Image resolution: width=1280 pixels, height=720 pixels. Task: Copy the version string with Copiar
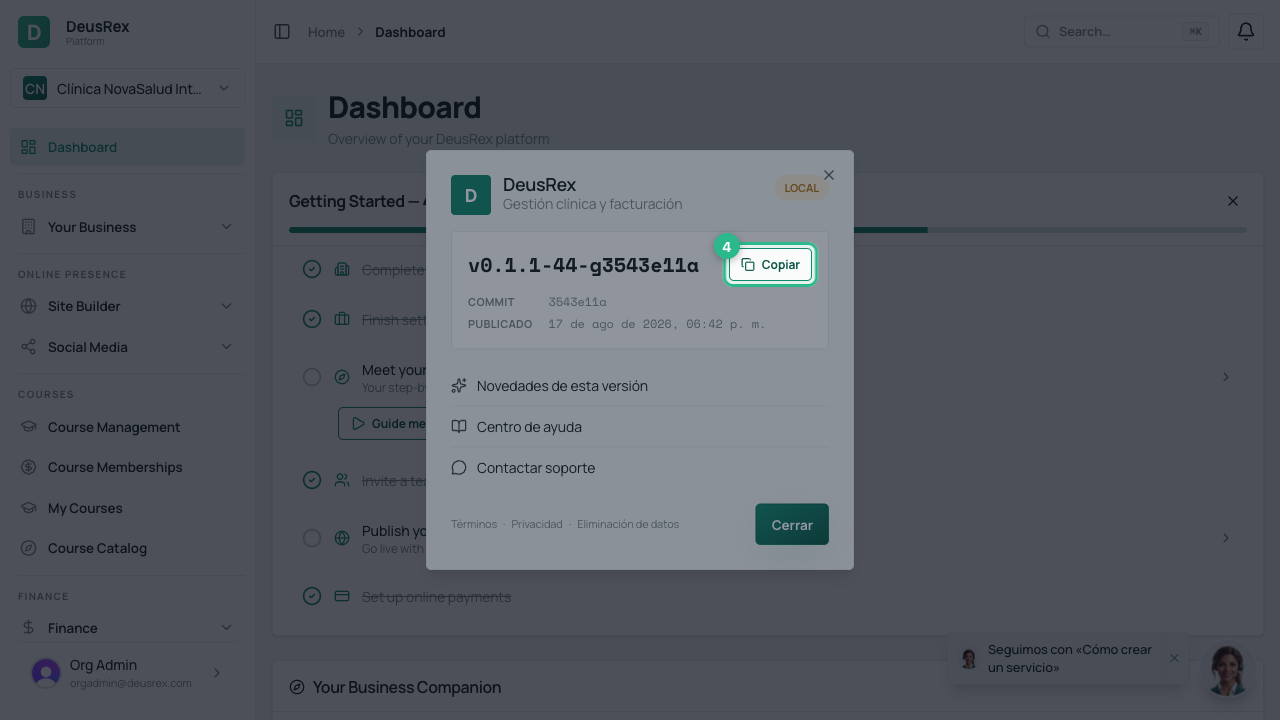[770, 265]
